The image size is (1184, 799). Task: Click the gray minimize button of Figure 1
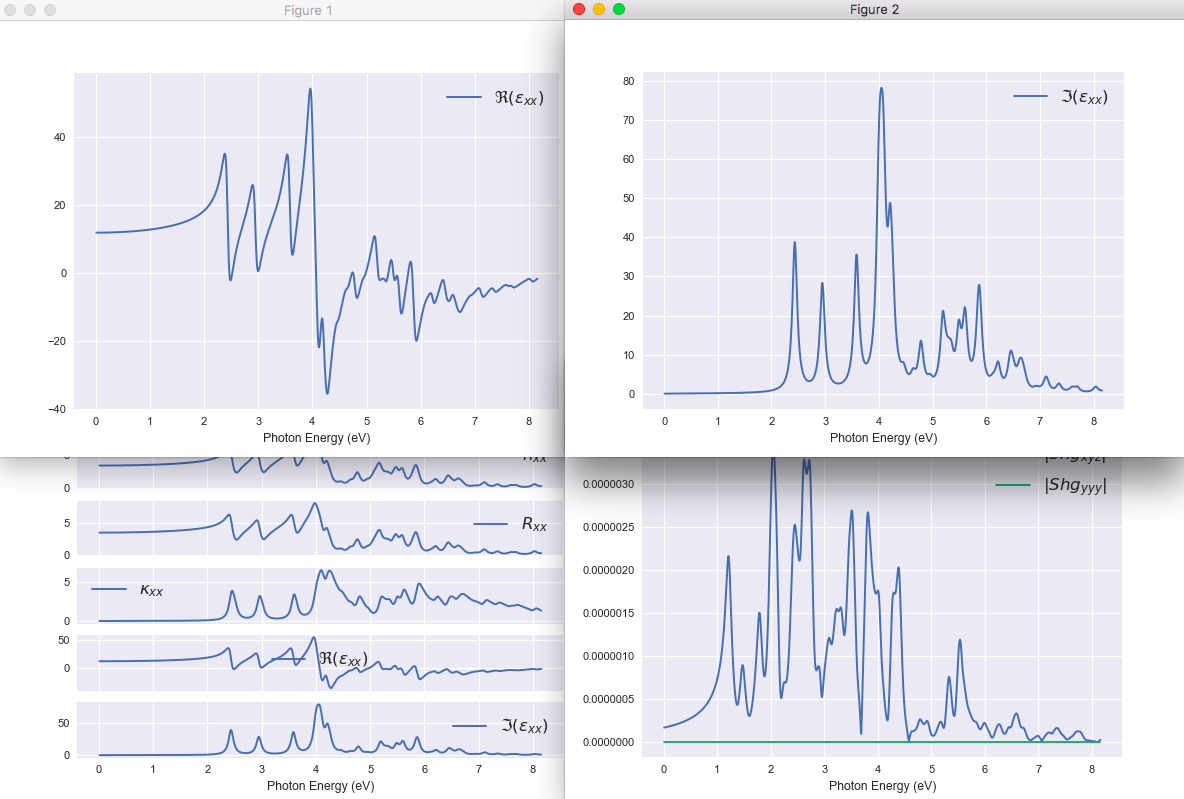(x=30, y=9)
